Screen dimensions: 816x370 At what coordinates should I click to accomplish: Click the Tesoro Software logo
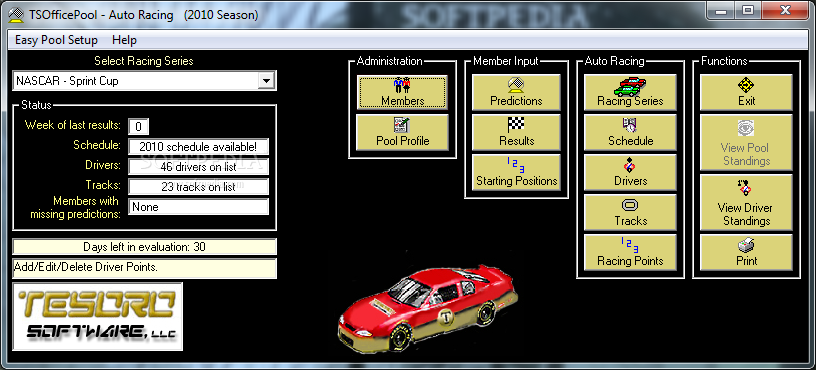coord(97,316)
